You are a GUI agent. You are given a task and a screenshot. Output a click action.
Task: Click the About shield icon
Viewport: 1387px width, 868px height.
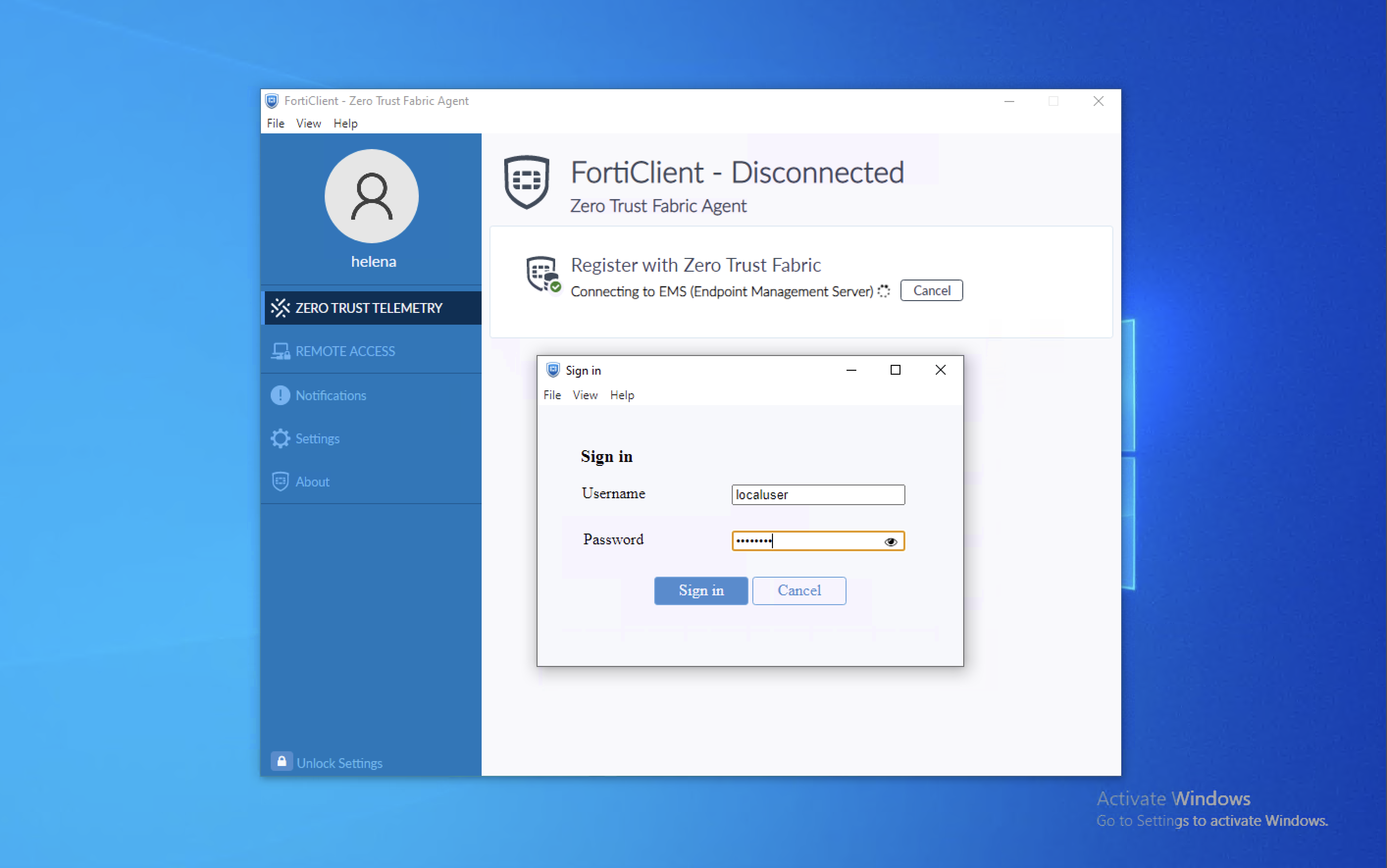(280, 482)
